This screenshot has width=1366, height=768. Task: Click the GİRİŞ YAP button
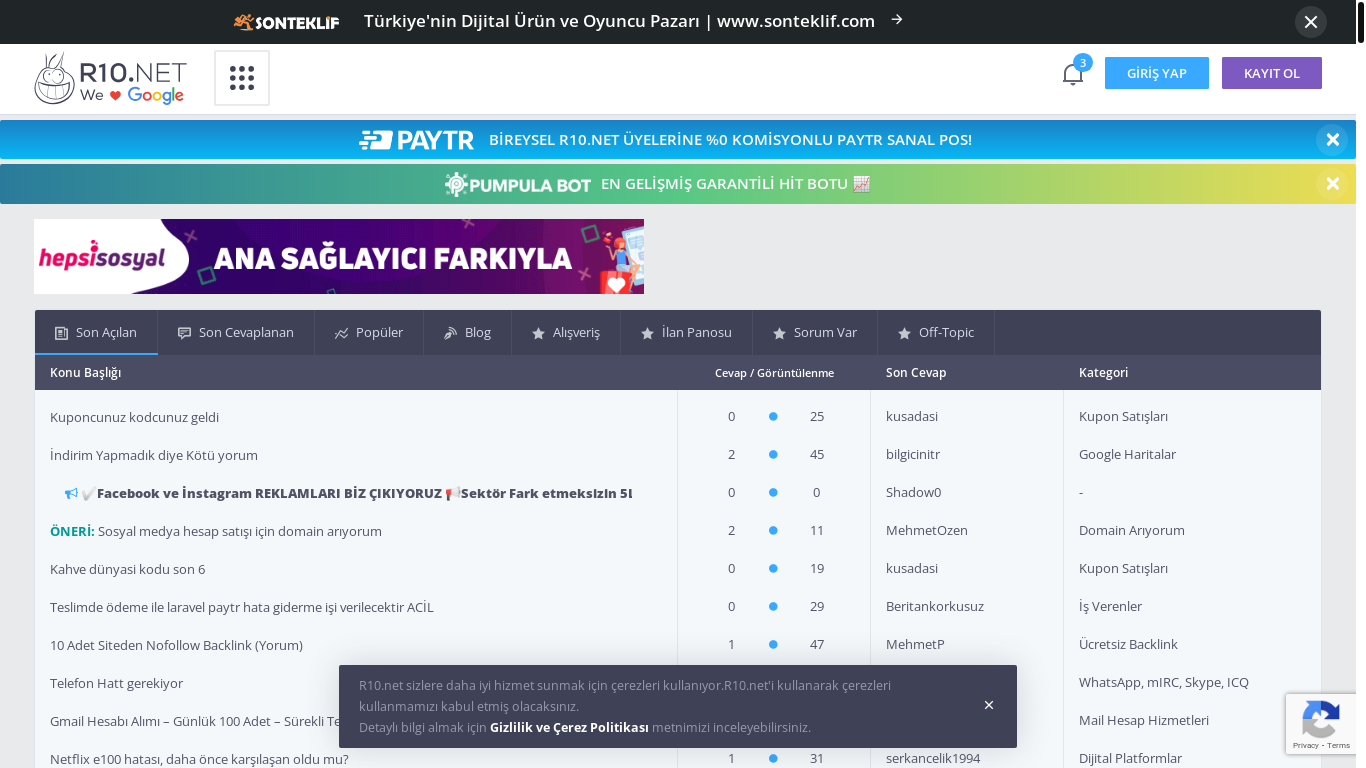click(x=1157, y=73)
